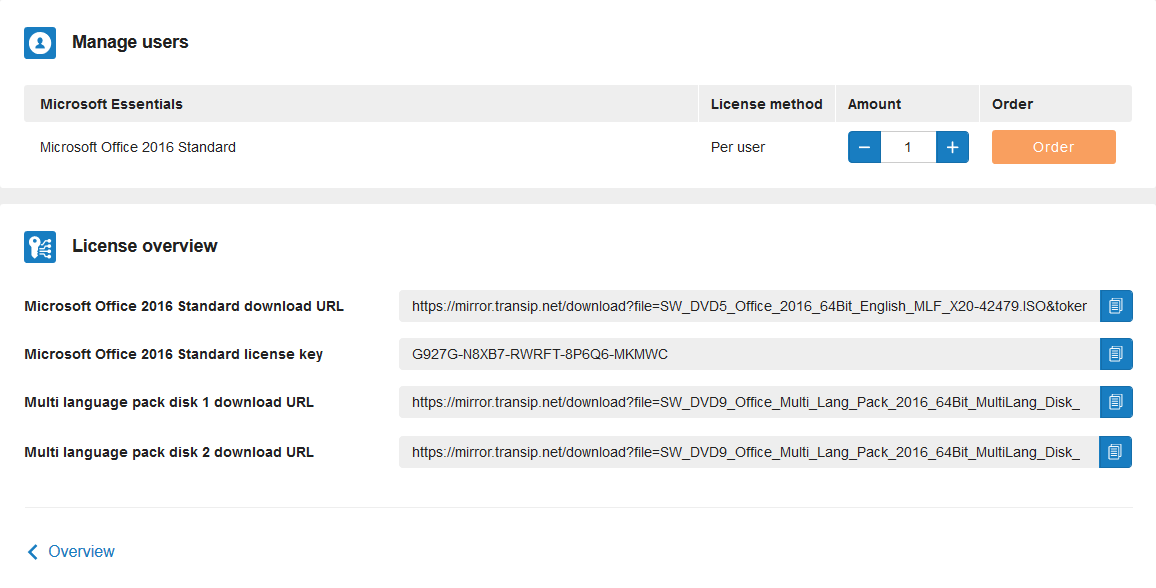The width and height of the screenshot is (1156, 588).
Task: Click the Manage users profile icon
Action: 40,43
